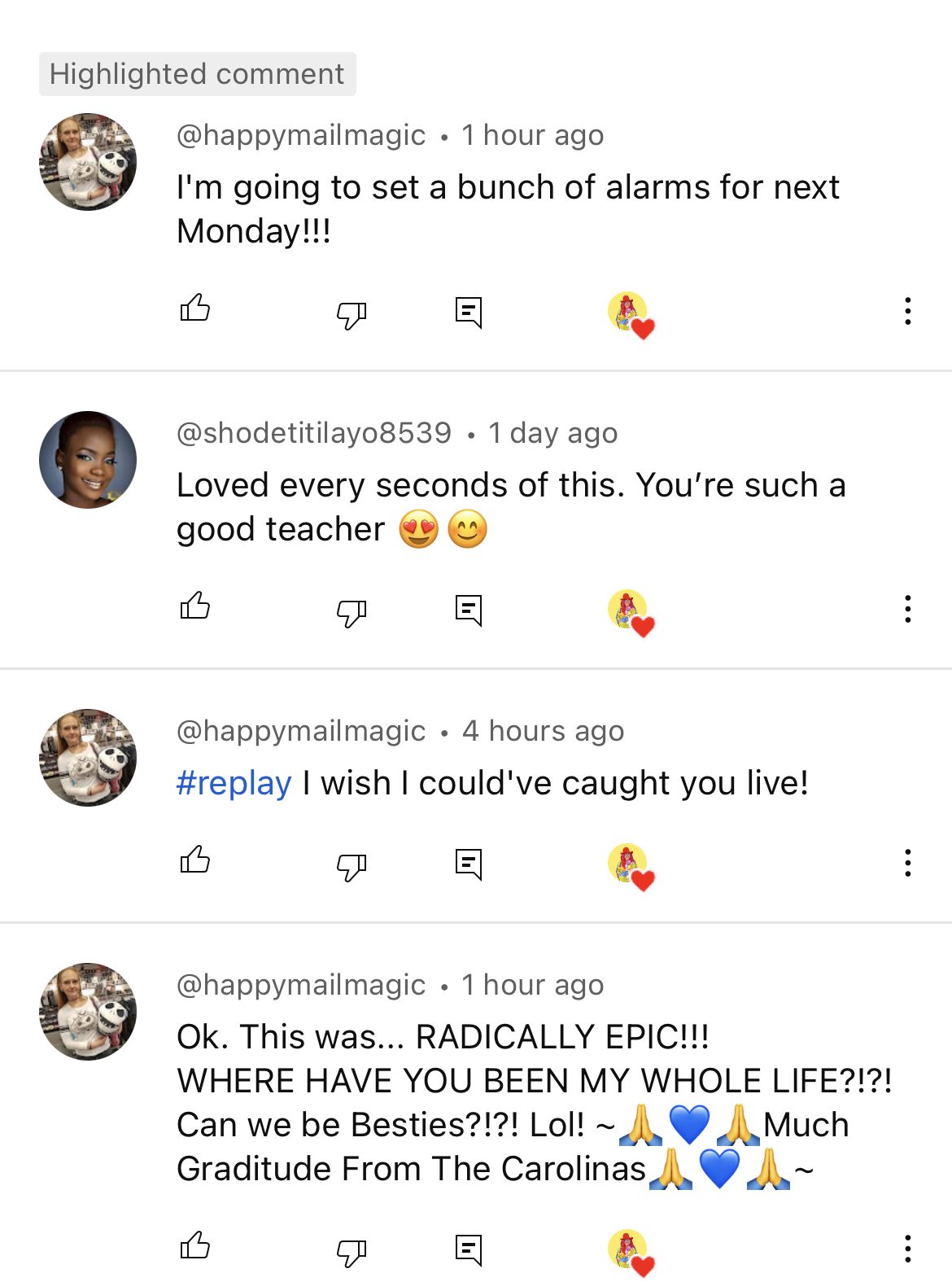Screen dimensions: 952x1282
Task: Like the 'good teacher' comment
Action: point(195,608)
